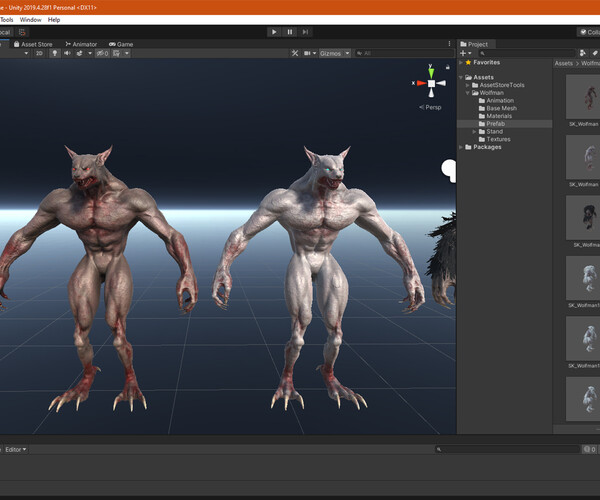Toggle the orientation gizmo lock icon
Image resolution: width=600 pixels, height=500 pixels.
[448, 67]
